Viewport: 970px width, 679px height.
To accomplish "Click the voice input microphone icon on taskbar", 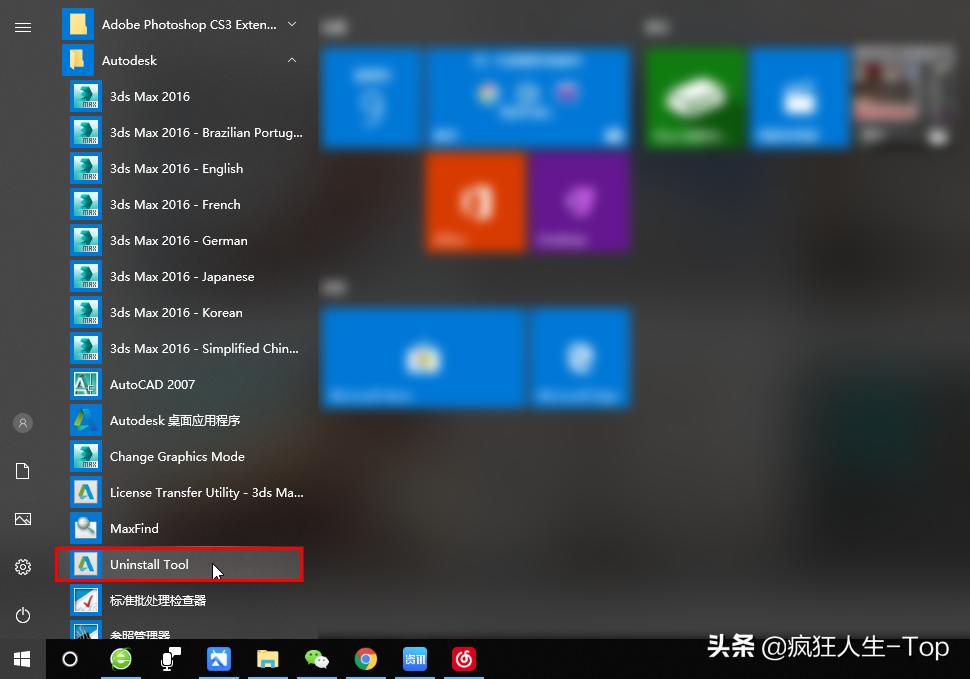I will 169,659.
